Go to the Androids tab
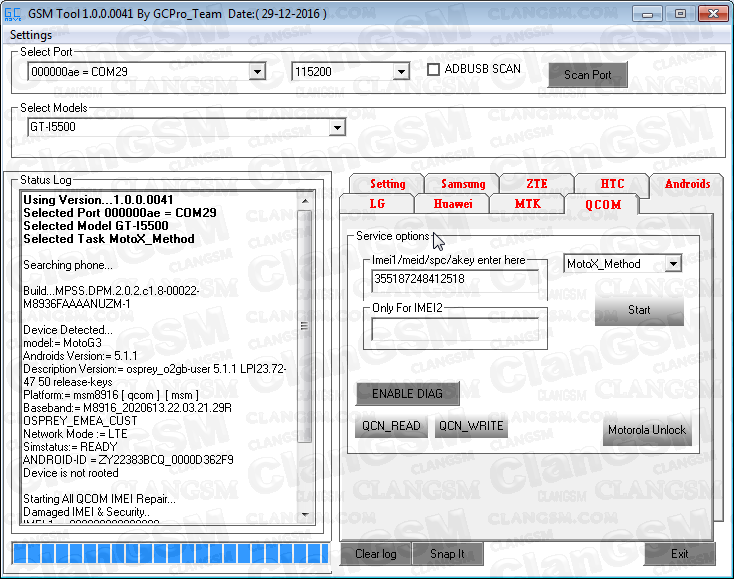Viewport: 734px width, 579px height. pyautogui.click(x=687, y=183)
